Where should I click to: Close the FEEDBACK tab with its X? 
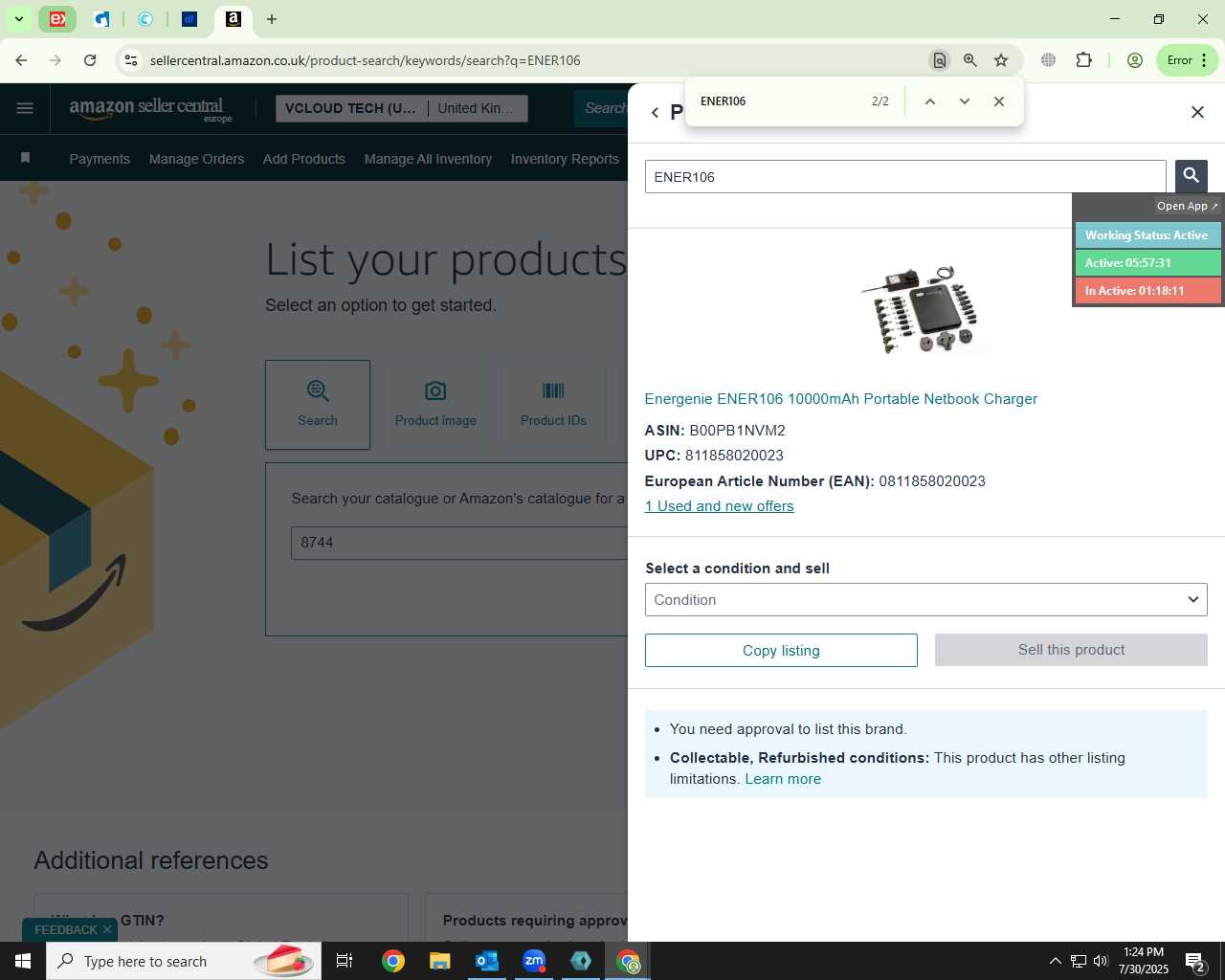coord(107,930)
